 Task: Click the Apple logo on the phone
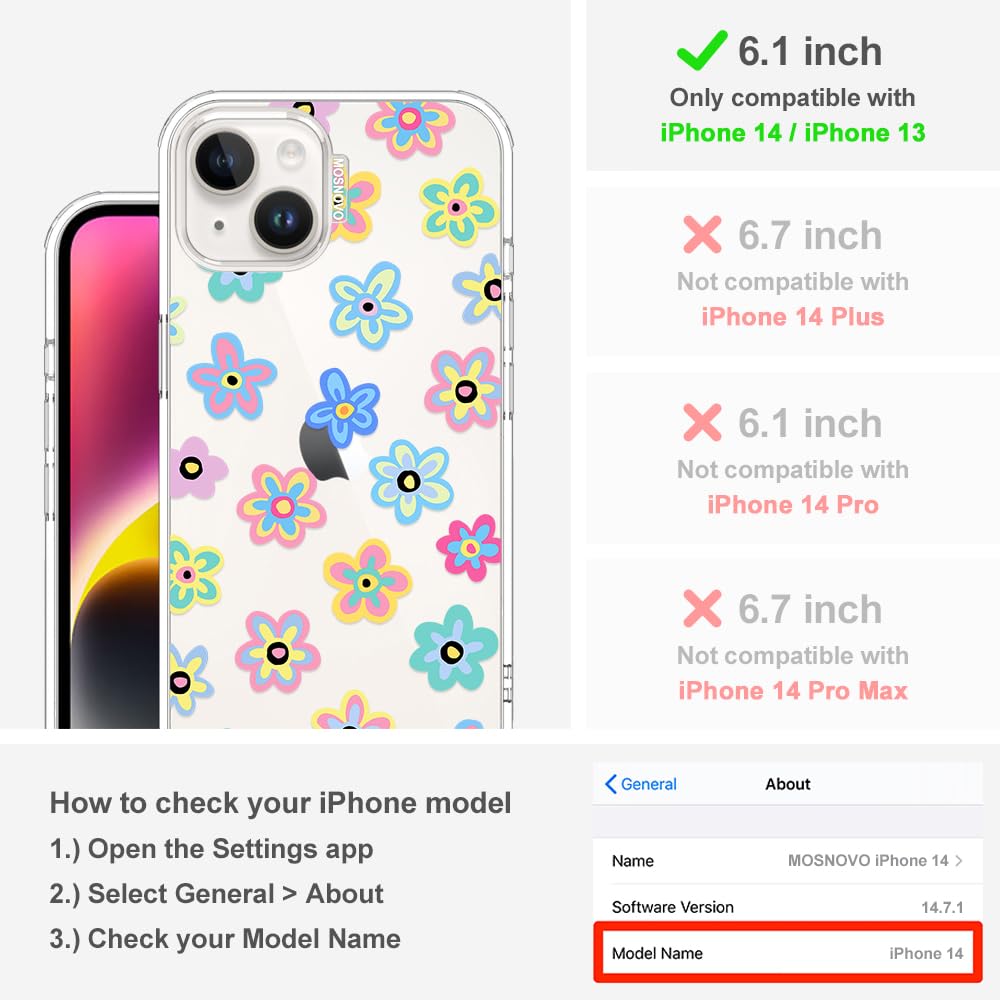(323, 452)
